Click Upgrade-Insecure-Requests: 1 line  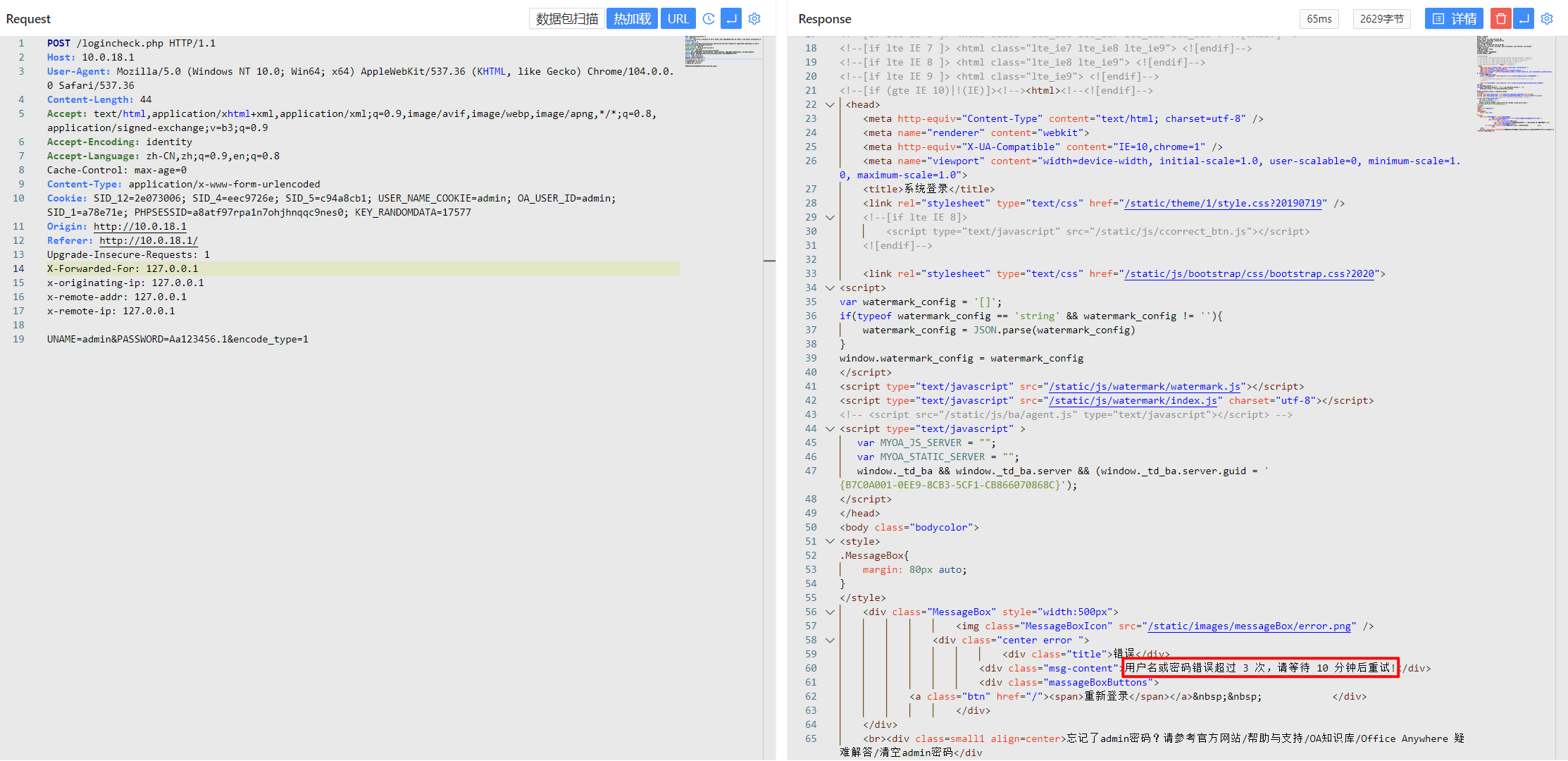[x=128, y=254]
